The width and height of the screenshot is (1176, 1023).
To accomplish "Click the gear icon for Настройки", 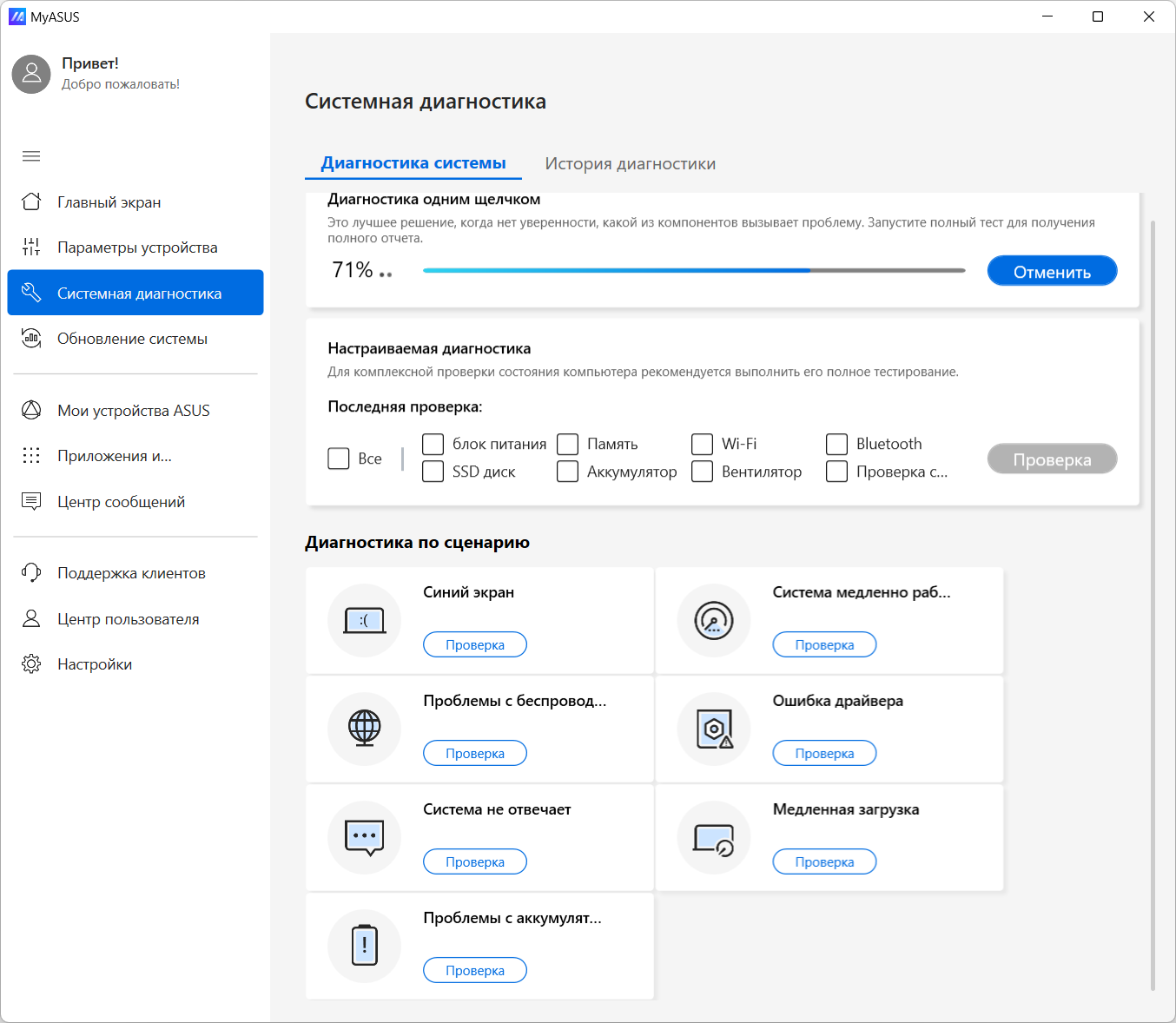I will coord(31,664).
